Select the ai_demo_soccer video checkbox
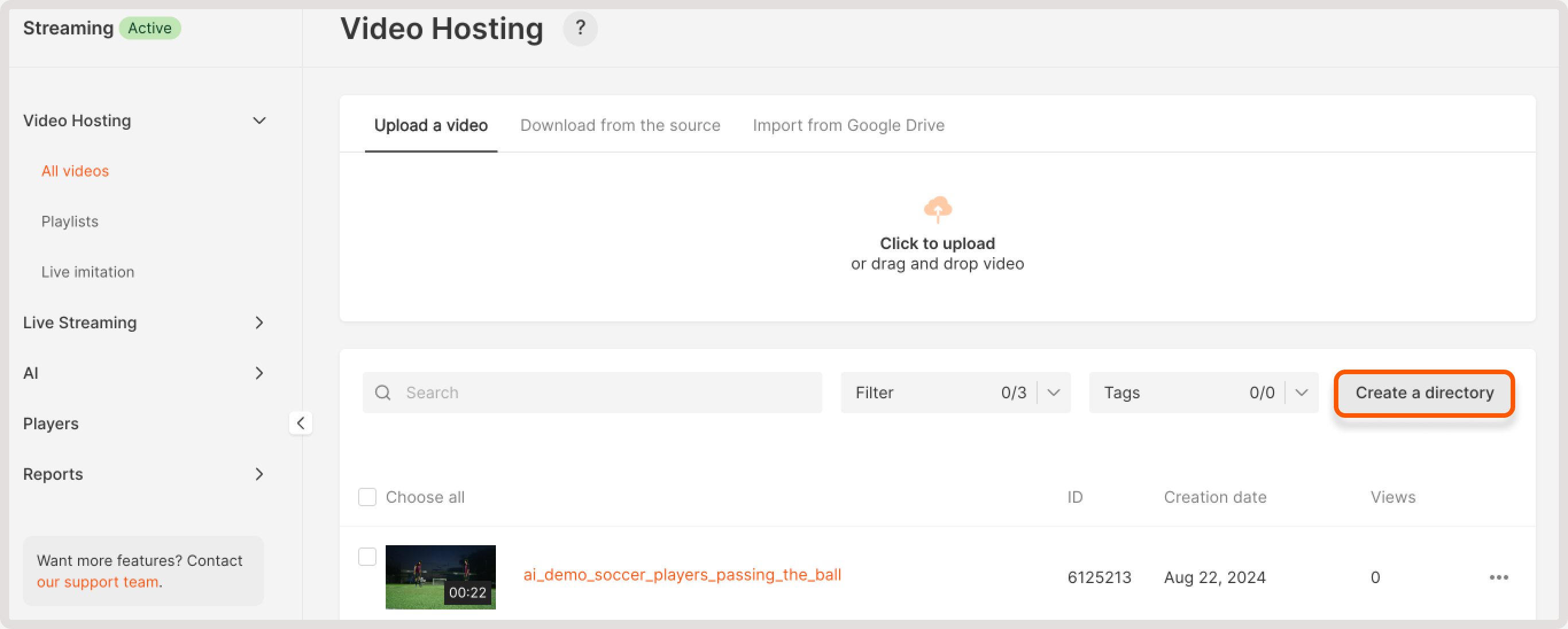The width and height of the screenshot is (1568, 629). click(x=367, y=556)
